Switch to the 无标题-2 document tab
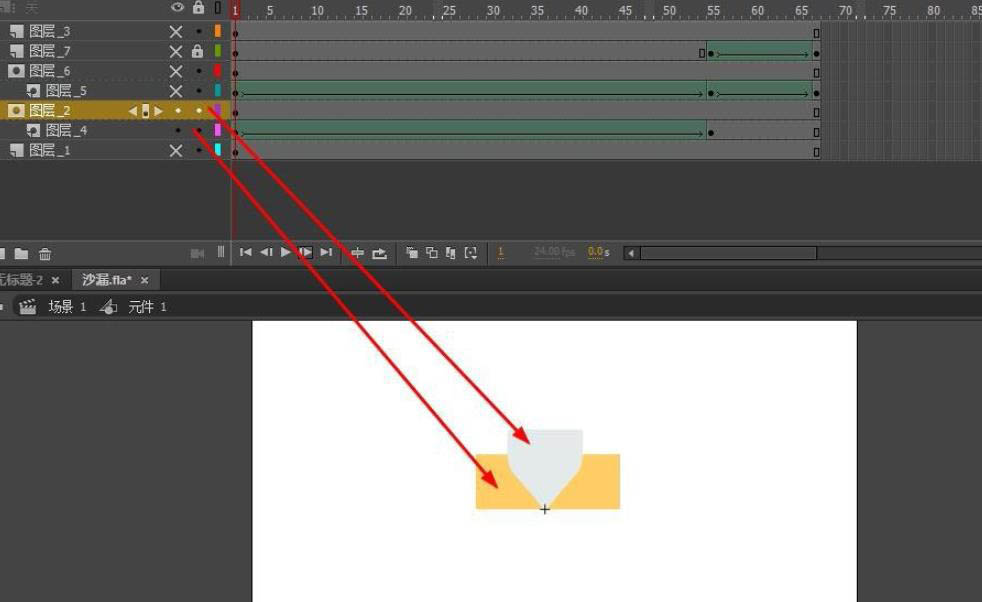 click(21, 280)
